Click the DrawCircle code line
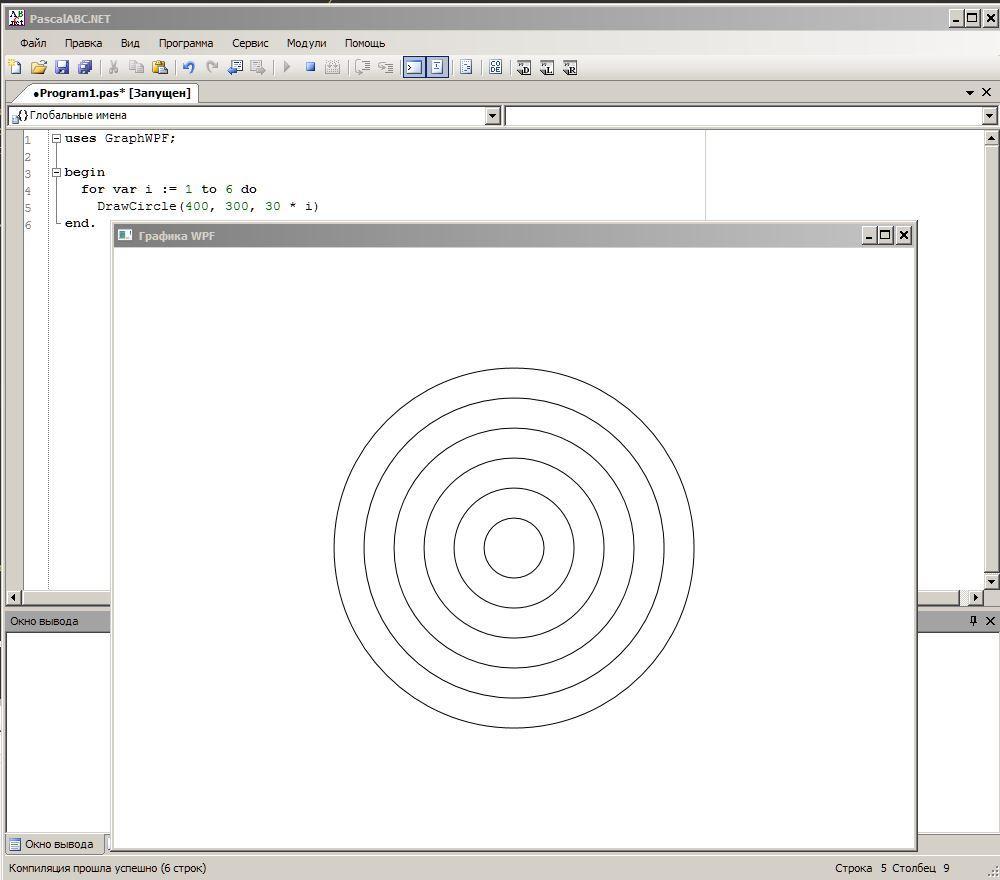Screen dimensions: 1000x880 pos(207,206)
